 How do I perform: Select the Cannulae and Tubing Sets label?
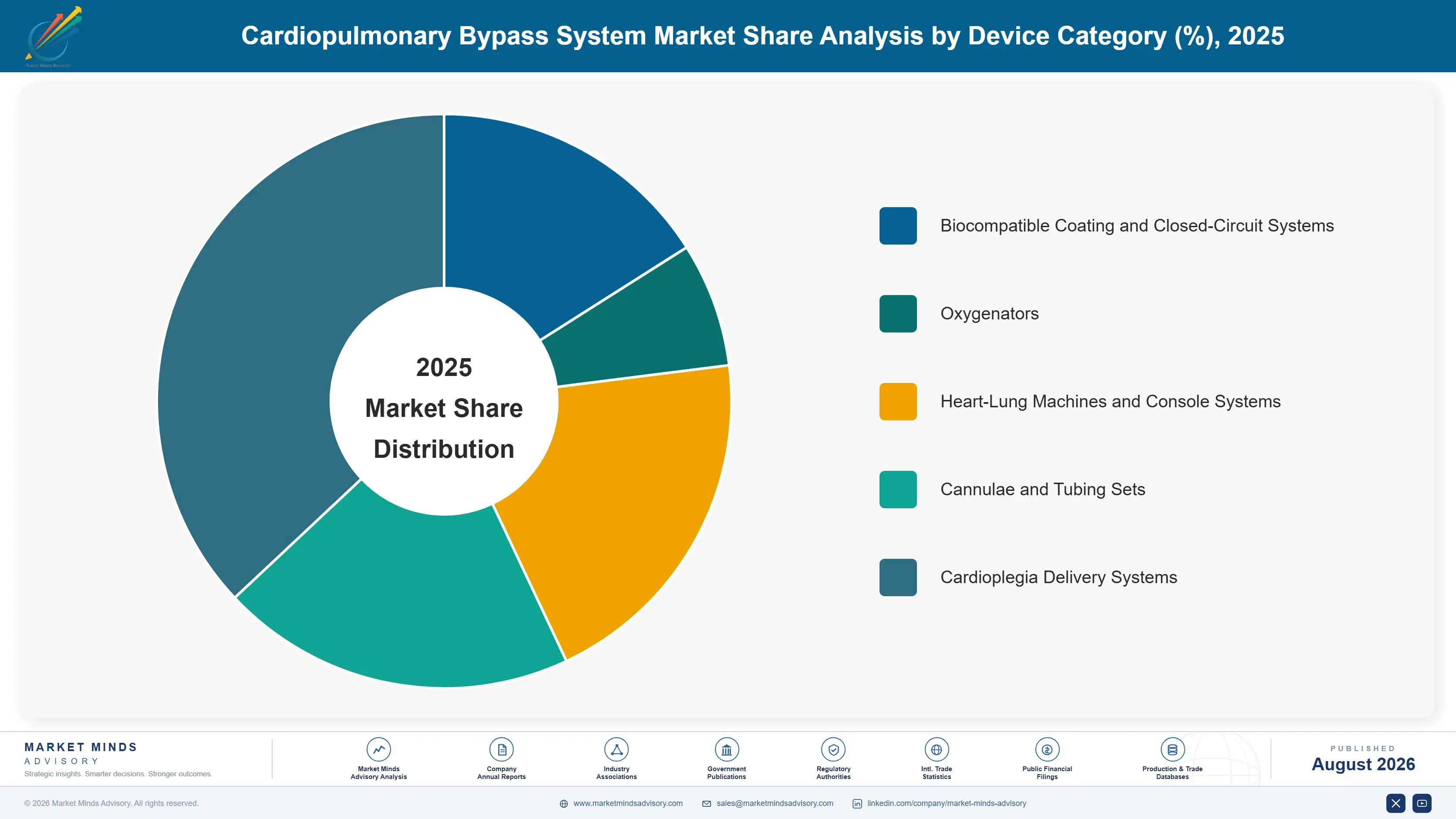1042,490
